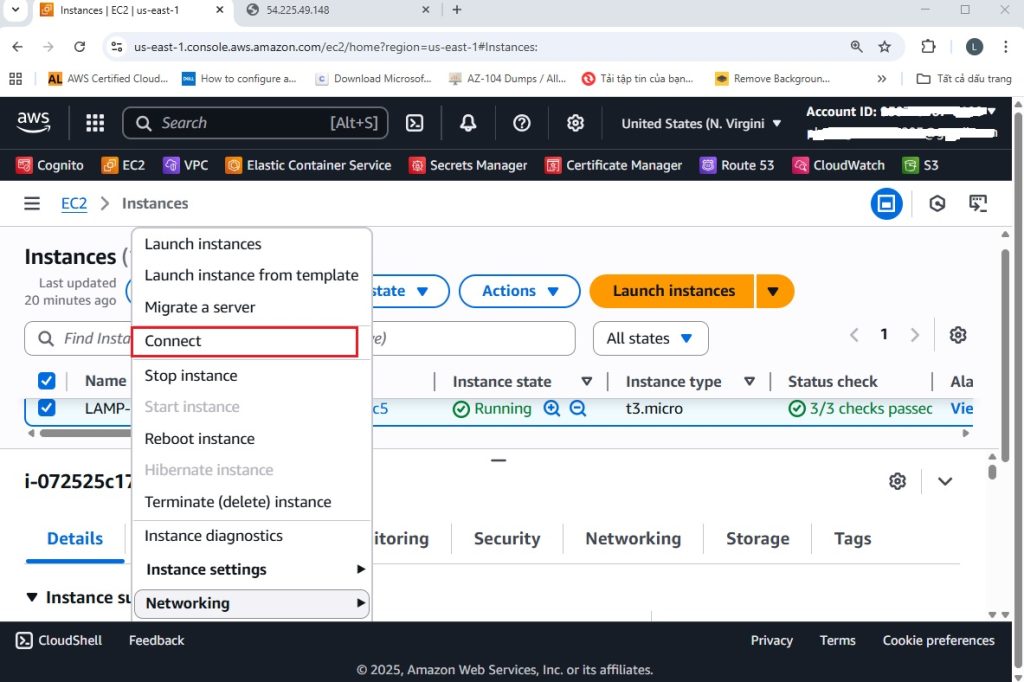Open the Details tab
The width and height of the screenshot is (1024, 682).
[x=75, y=538]
